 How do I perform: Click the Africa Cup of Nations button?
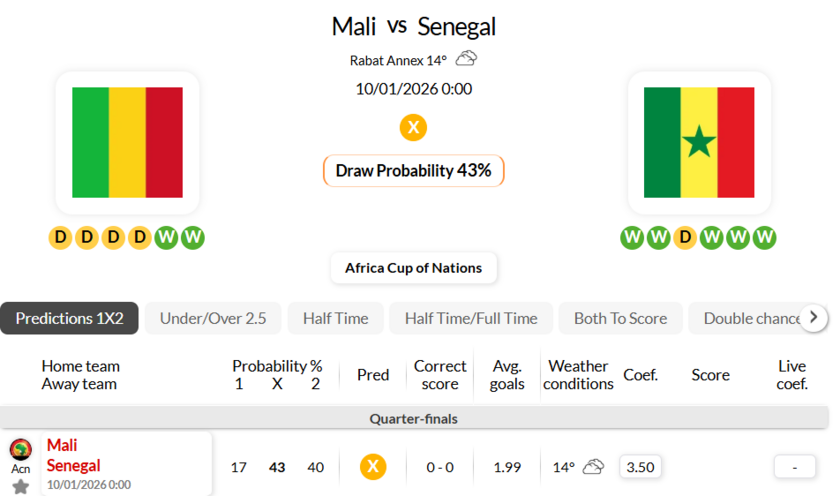coord(413,268)
